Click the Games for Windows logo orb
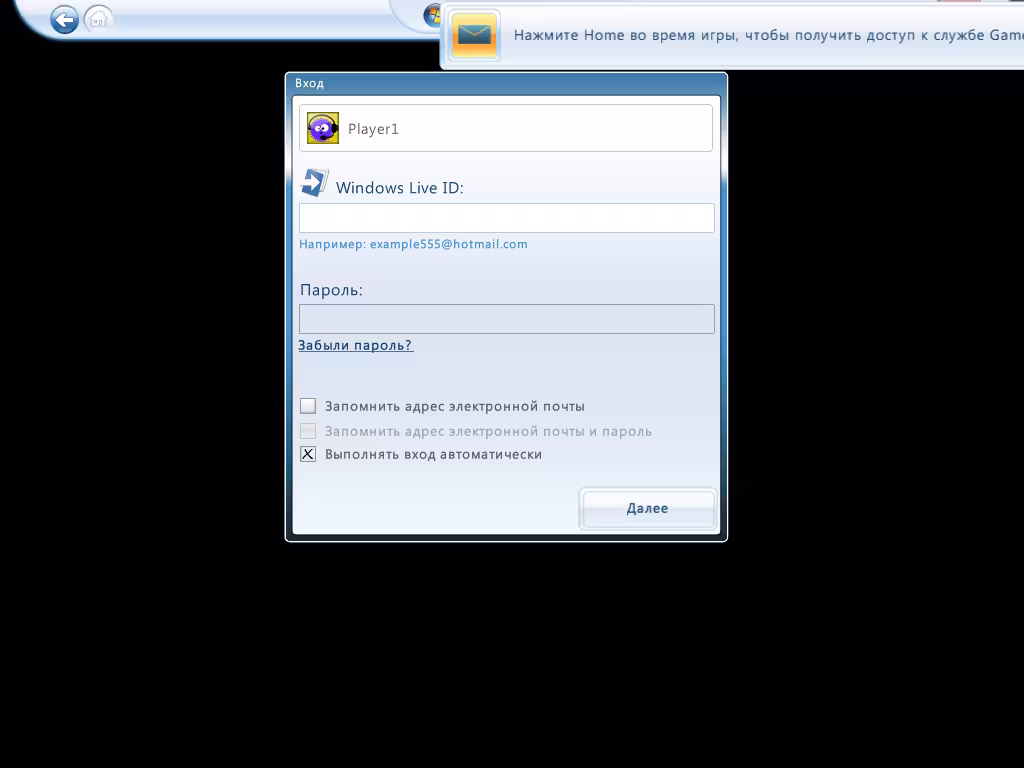This screenshot has height=768, width=1024. [432, 14]
